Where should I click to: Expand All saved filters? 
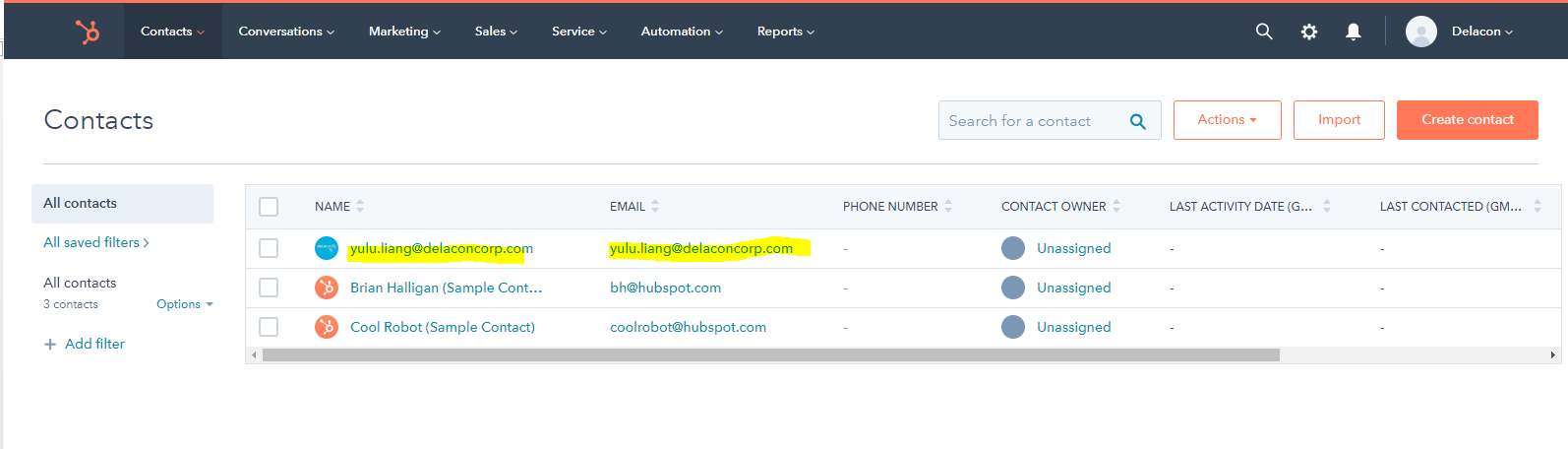click(x=96, y=242)
